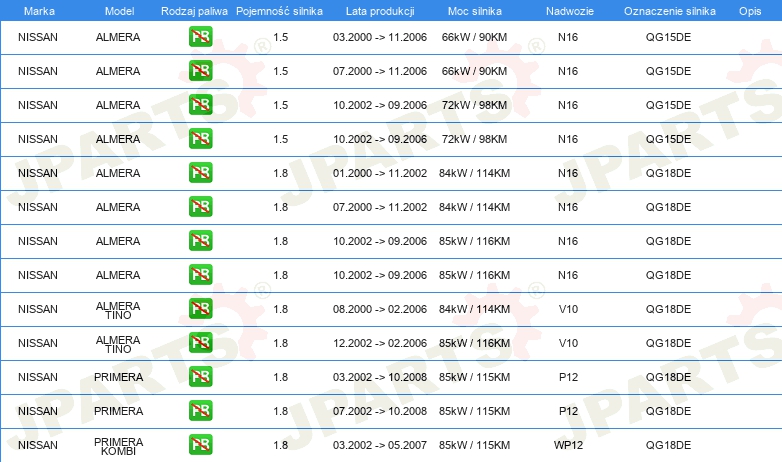Image resolution: width=782 pixels, height=462 pixels.
Task: Click the fuel icon in the ALMERA TINO 08.2000 row
Action: point(200,308)
